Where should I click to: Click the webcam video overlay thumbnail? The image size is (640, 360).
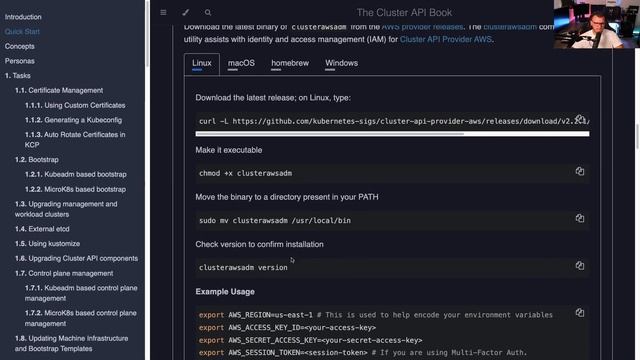point(596,24)
